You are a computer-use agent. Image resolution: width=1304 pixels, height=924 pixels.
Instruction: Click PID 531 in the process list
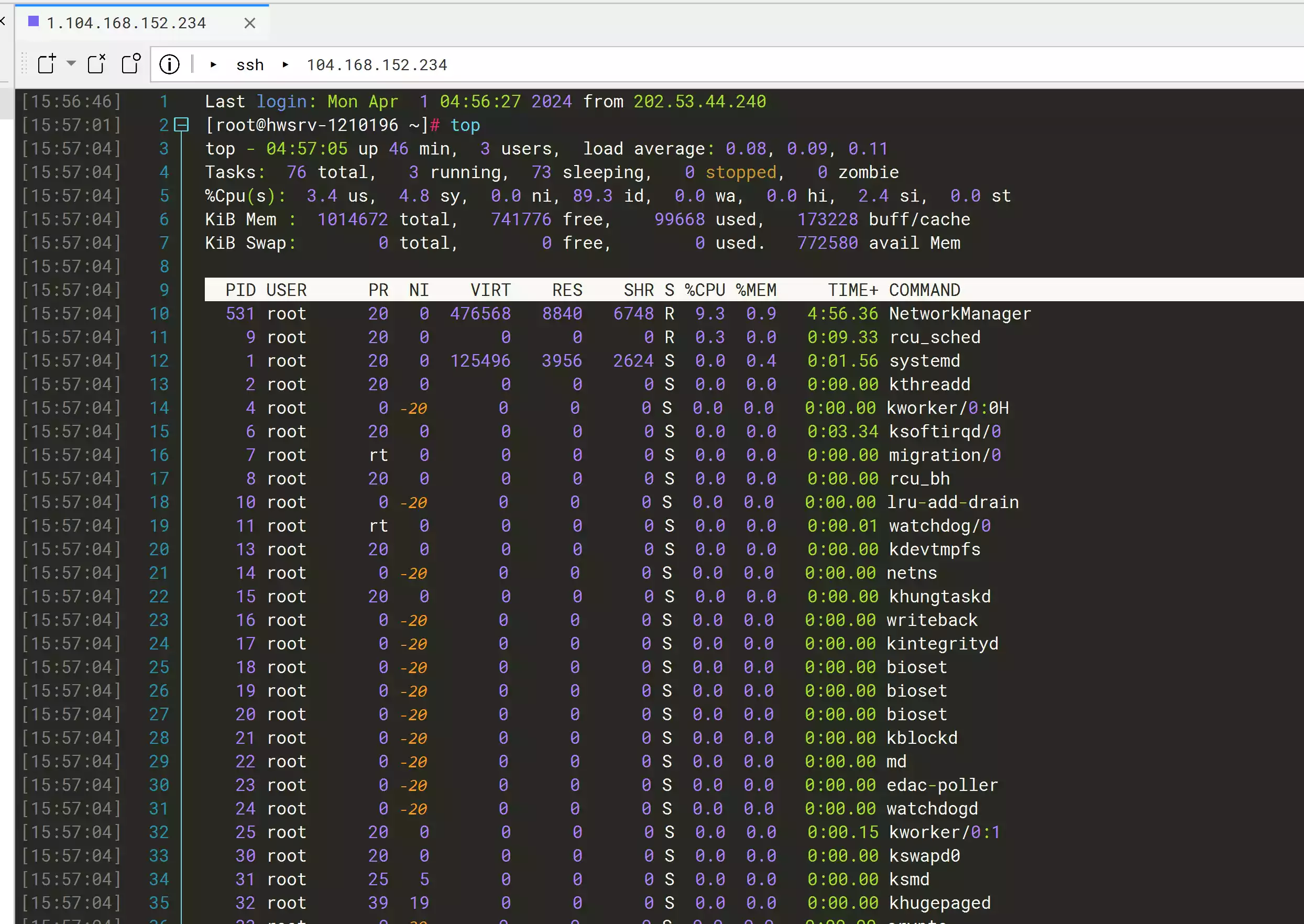(x=240, y=314)
